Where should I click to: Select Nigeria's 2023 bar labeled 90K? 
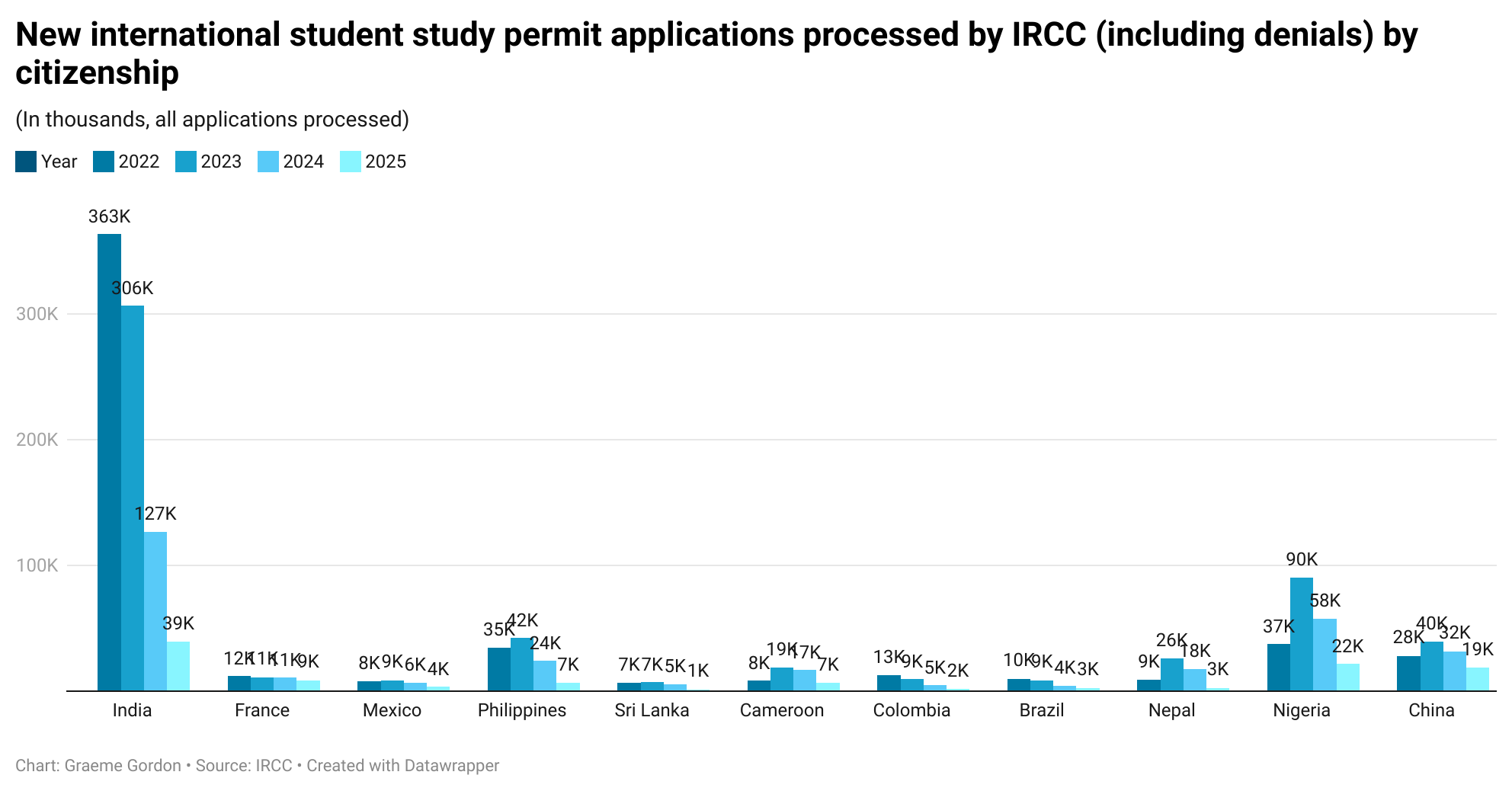(1302, 633)
